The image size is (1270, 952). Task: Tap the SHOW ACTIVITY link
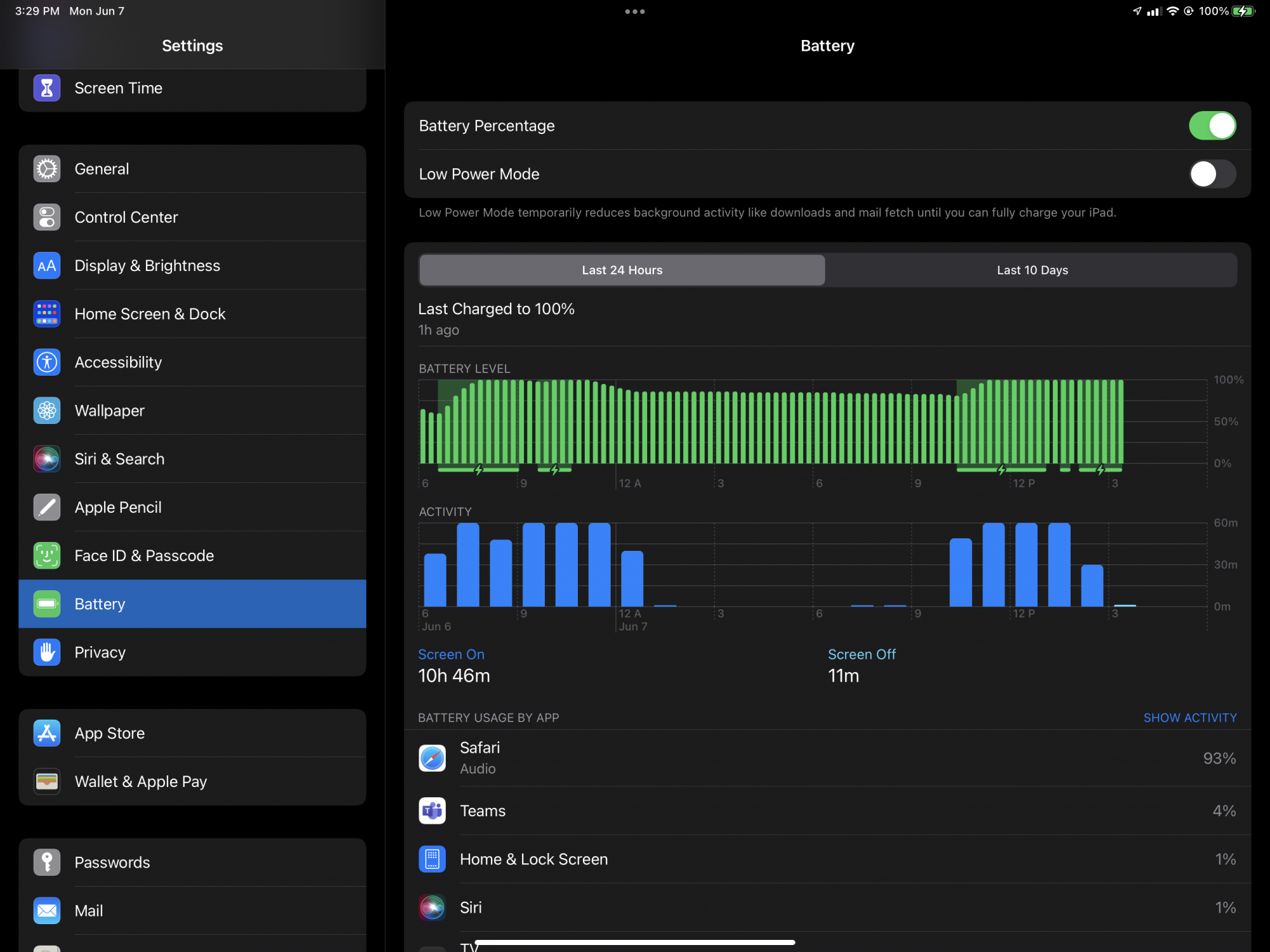pyautogui.click(x=1189, y=718)
